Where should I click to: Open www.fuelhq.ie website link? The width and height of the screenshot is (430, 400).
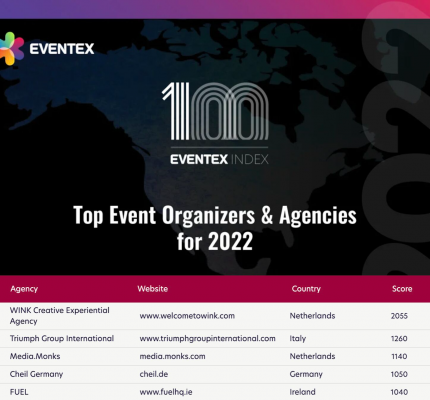pos(166,392)
